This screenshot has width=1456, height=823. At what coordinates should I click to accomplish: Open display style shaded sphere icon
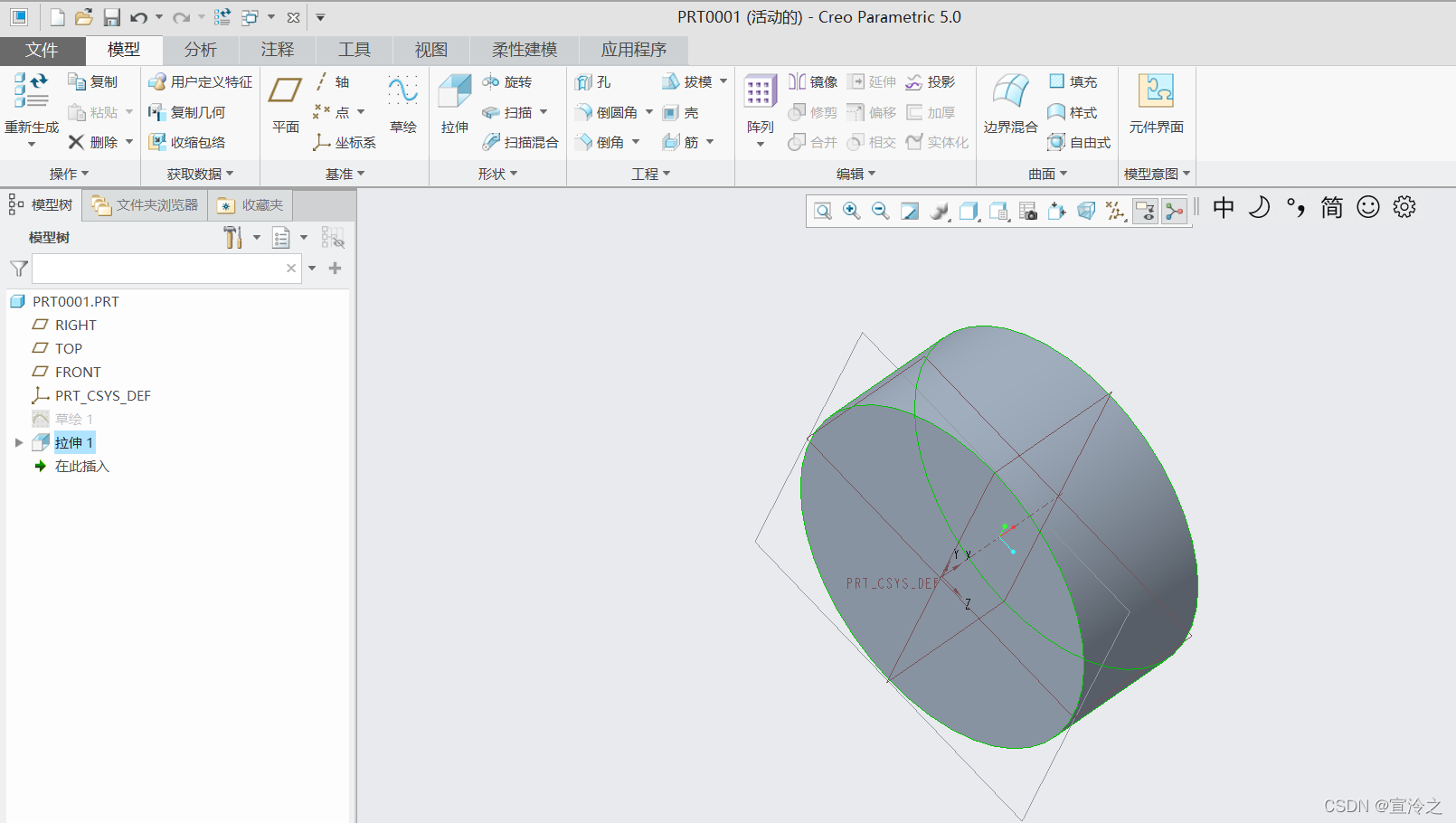click(x=941, y=212)
